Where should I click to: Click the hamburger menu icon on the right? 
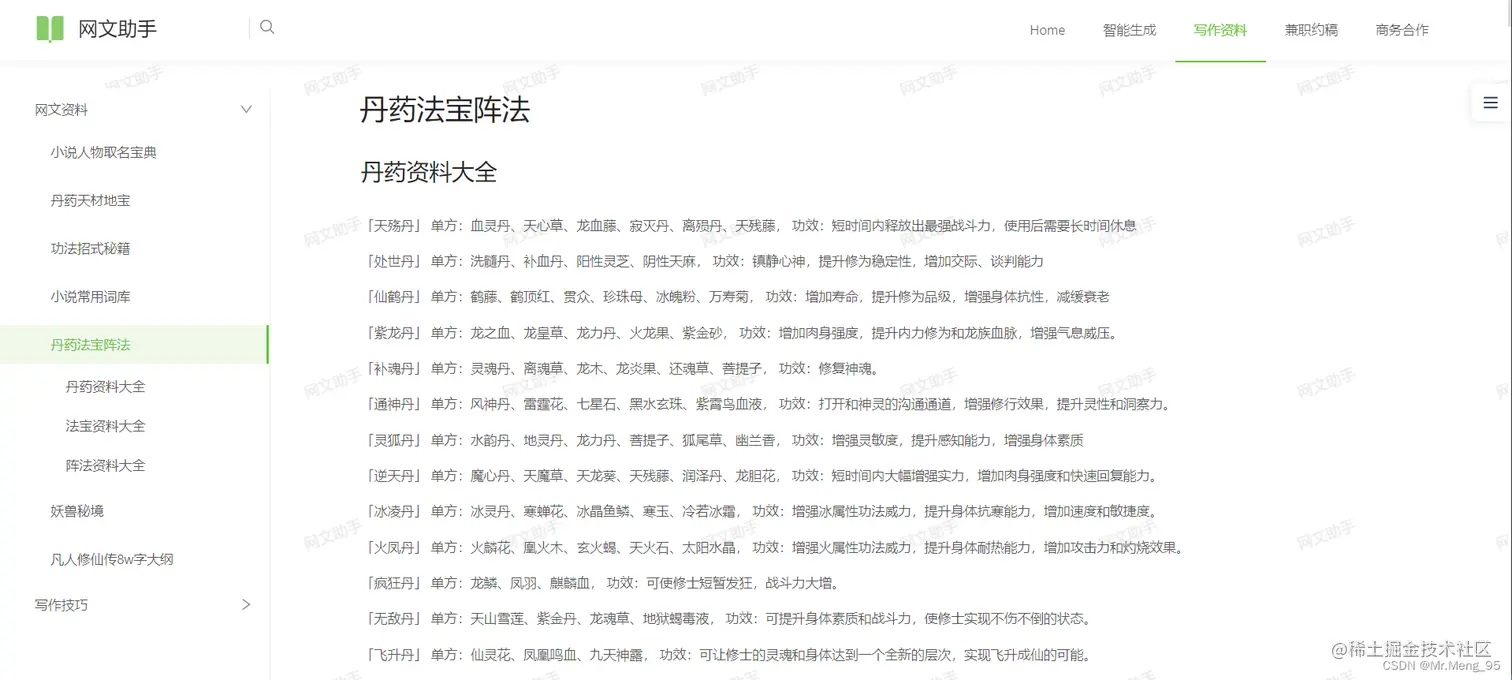[1492, 102]
